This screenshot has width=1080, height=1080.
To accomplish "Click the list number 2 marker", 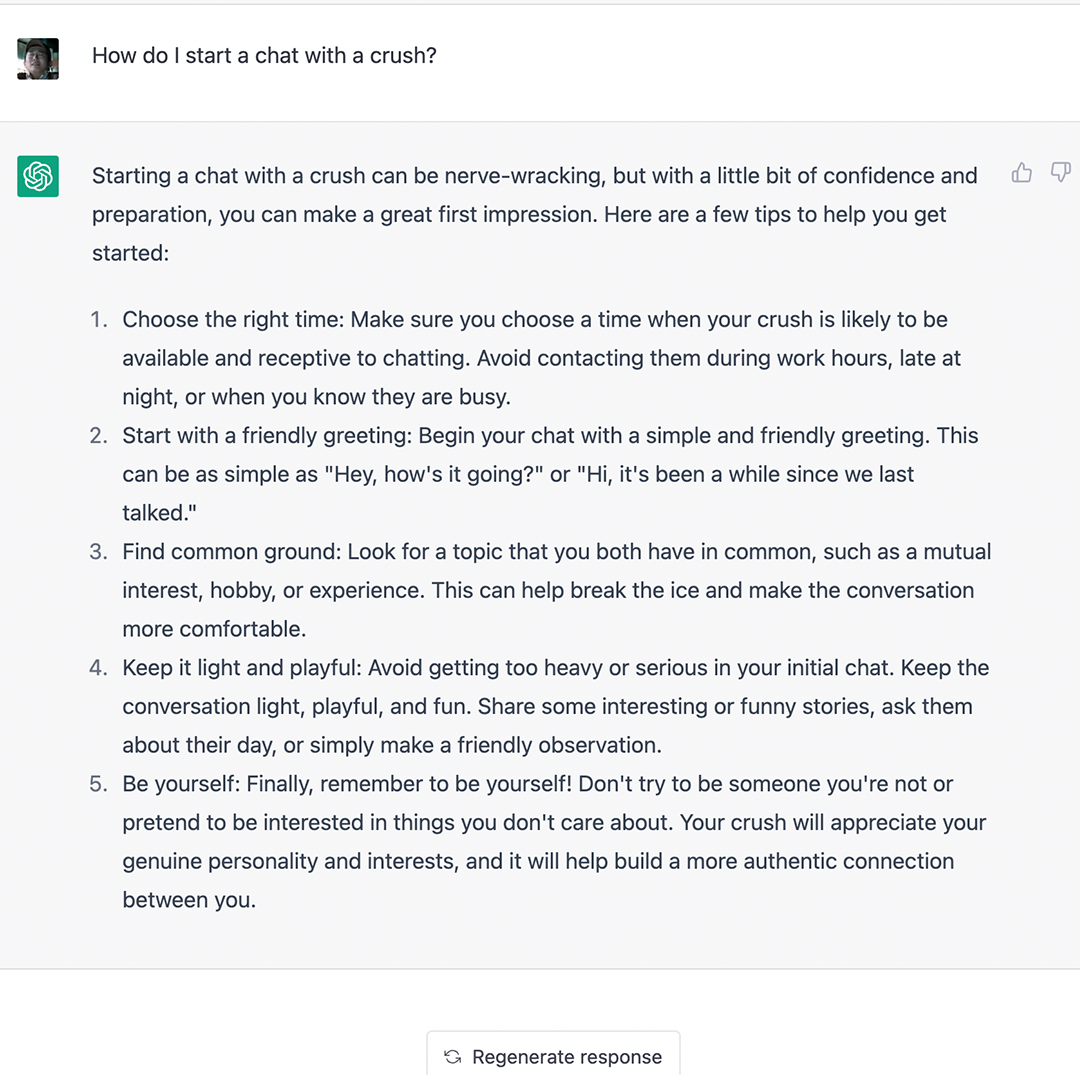I will [x=98, y=436].
